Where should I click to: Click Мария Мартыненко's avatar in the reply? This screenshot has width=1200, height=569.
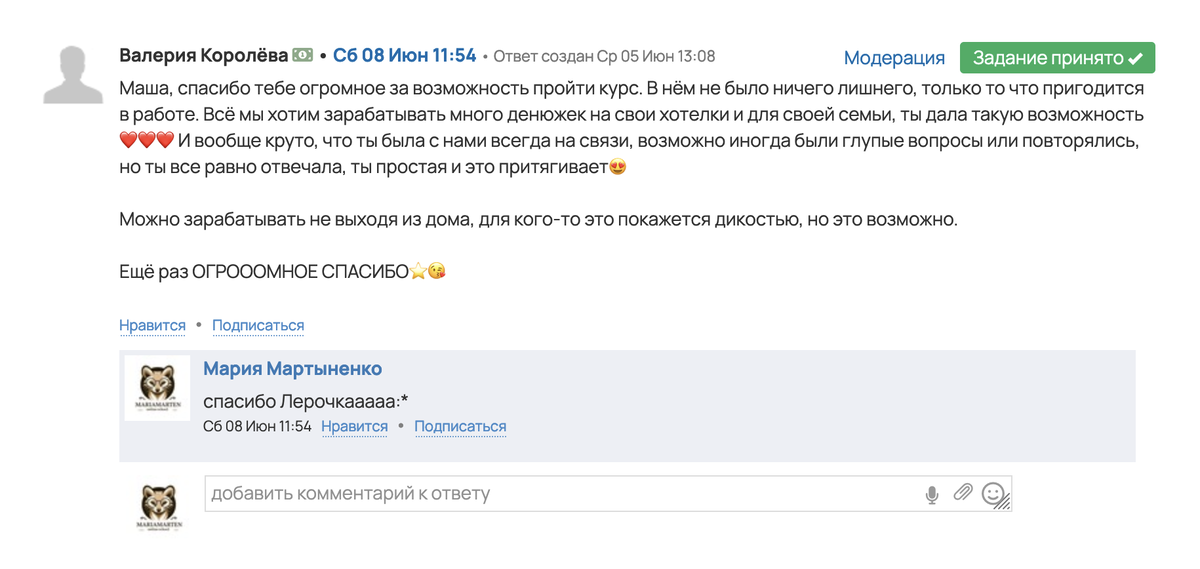click(157, 388)
